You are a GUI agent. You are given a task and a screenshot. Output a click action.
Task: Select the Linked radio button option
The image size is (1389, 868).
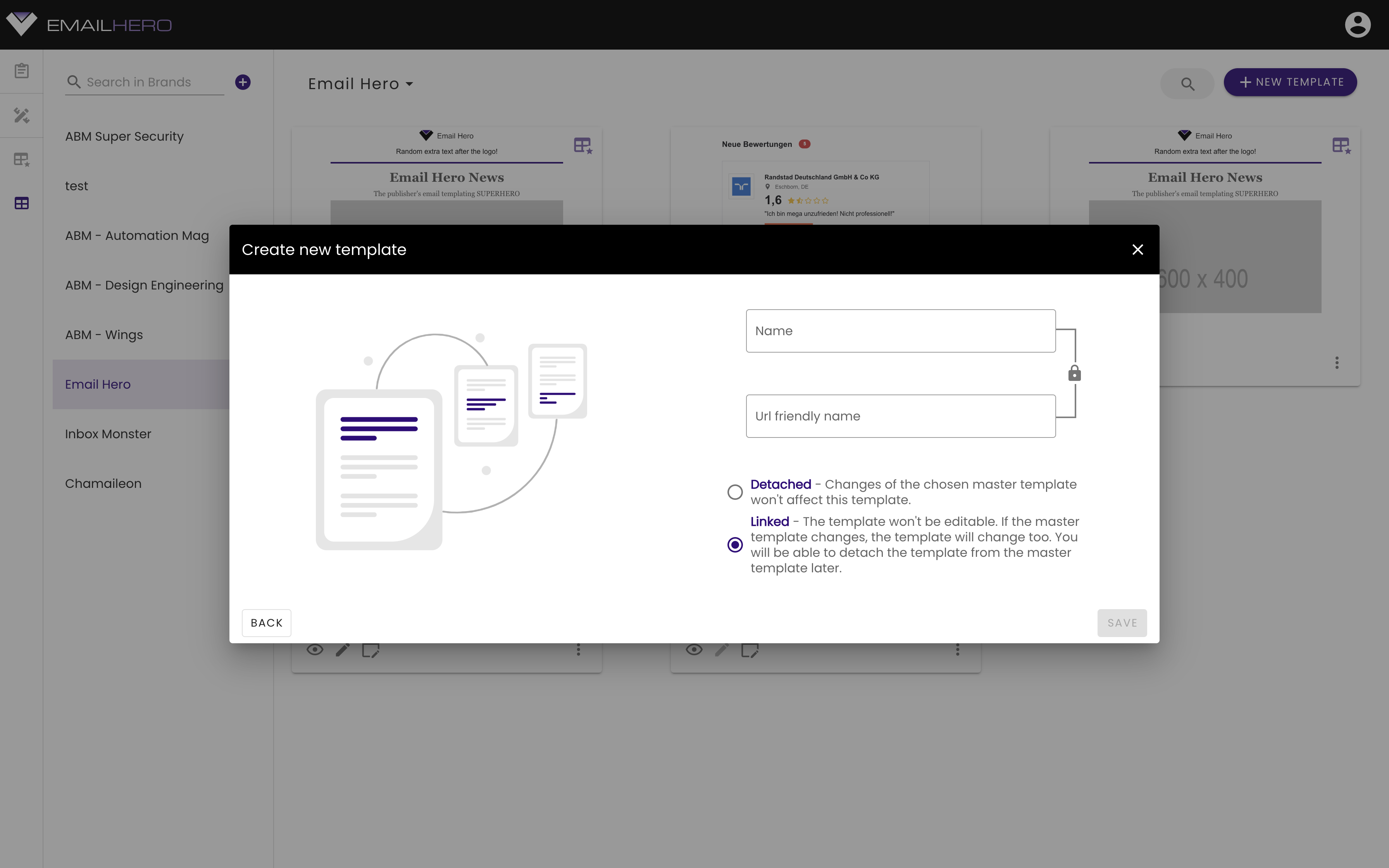735,545
